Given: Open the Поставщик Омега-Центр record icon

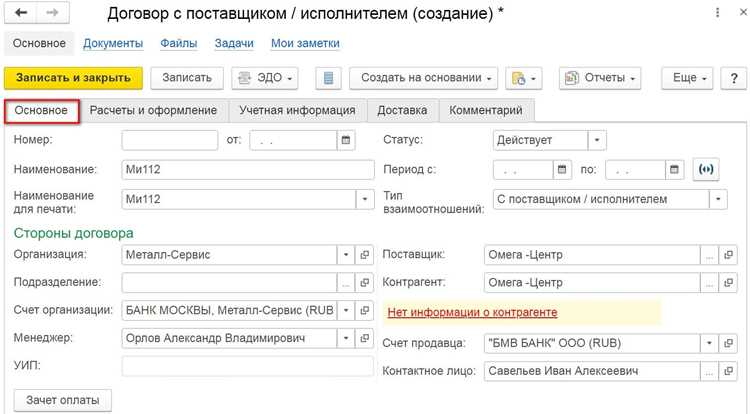Looking at the screenshot, I should pos(728,255).
